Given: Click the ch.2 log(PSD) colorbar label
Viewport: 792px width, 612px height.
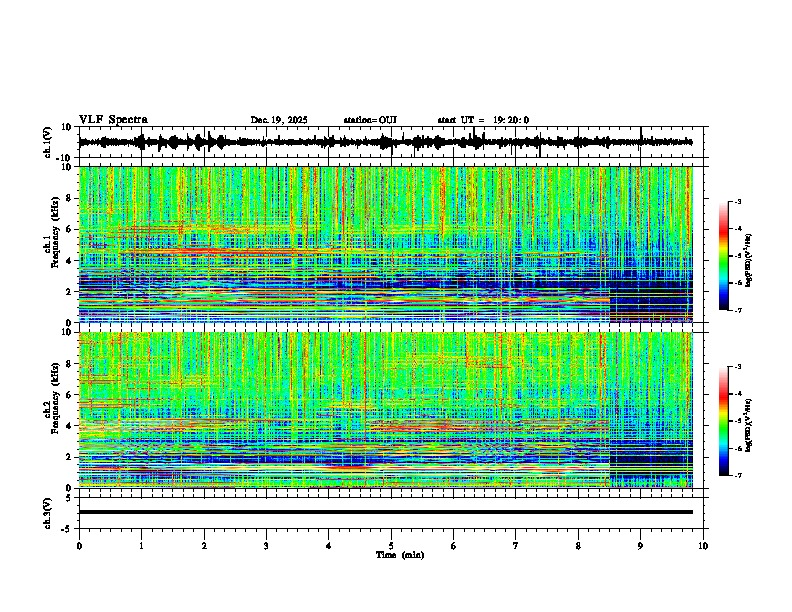Looking at the screenshot, I should 749,426.
